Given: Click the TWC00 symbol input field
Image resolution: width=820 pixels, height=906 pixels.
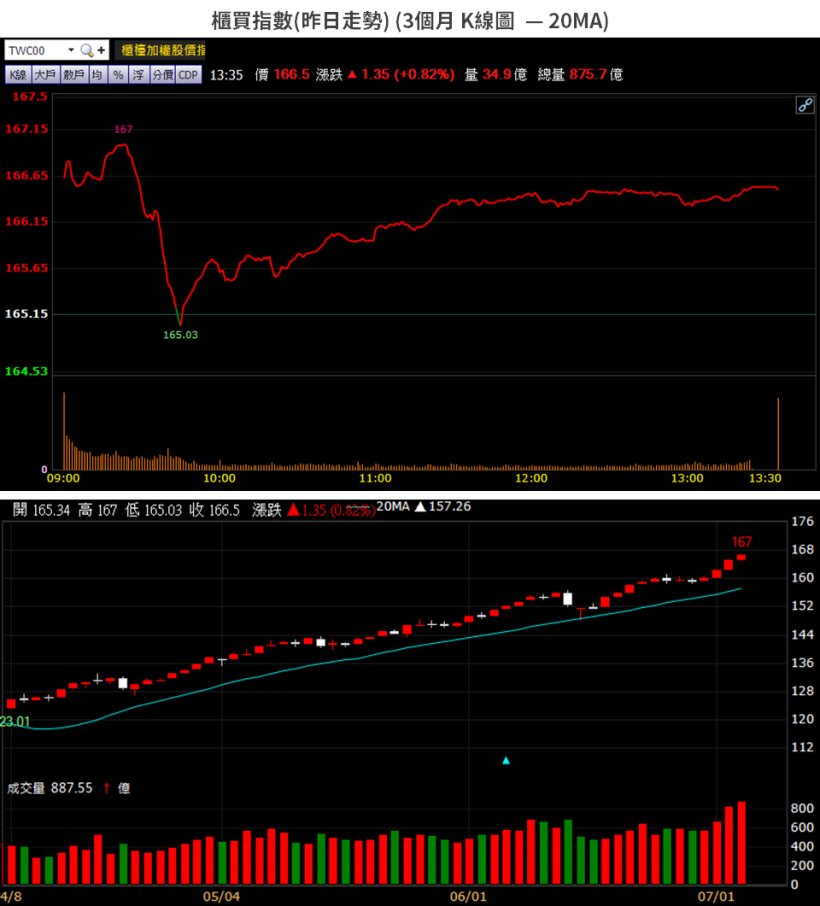Looking at the screenshot, I should (x=36, y=50).
